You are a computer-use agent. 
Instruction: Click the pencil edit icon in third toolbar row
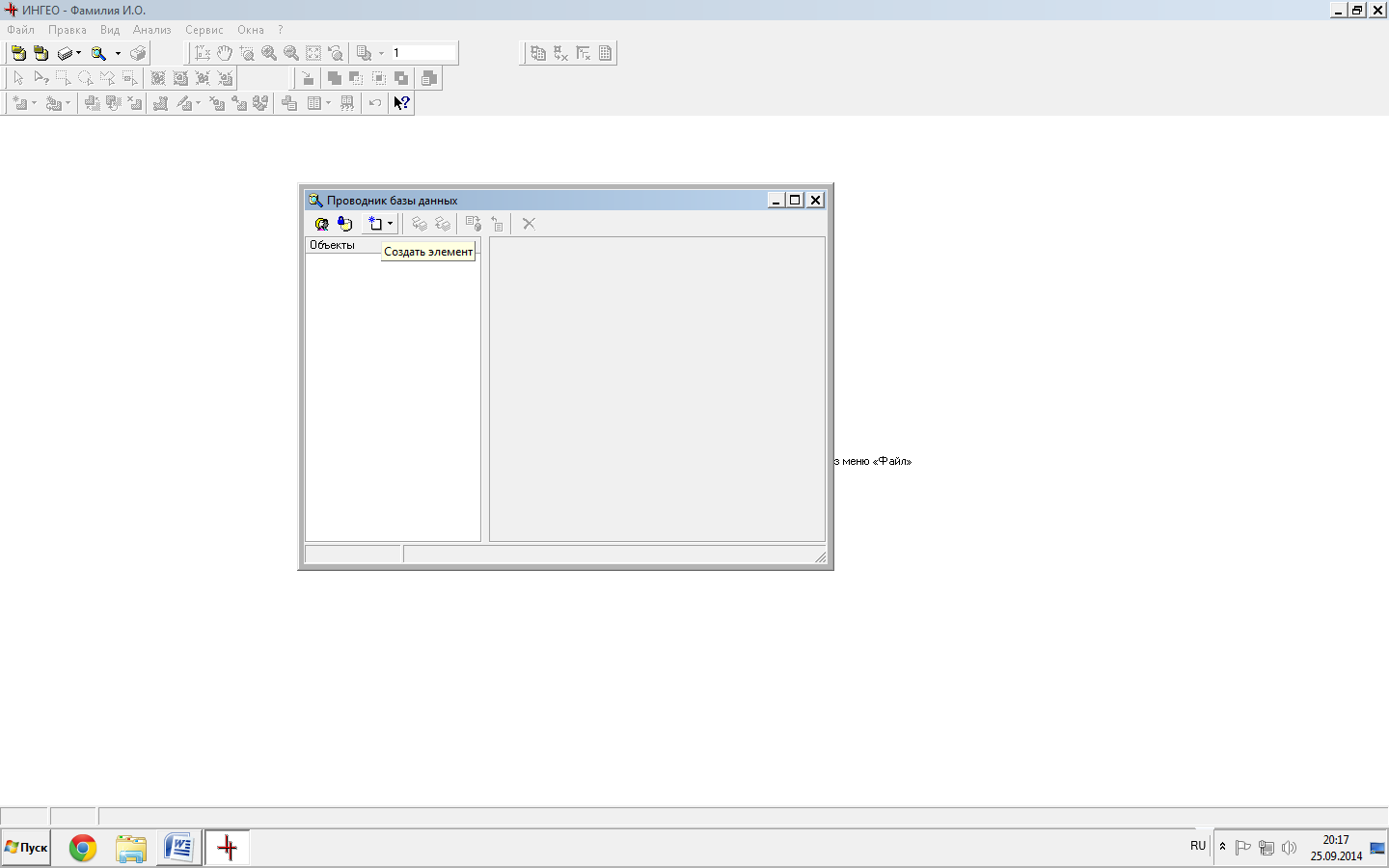(x=183, y=103)
